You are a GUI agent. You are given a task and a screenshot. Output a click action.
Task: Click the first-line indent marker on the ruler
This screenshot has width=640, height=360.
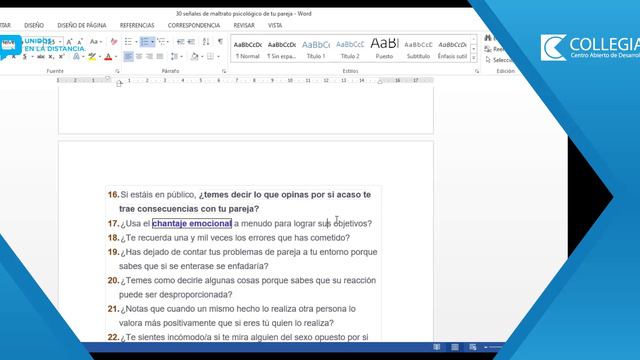pyautogui.click(x=108, y=79)
